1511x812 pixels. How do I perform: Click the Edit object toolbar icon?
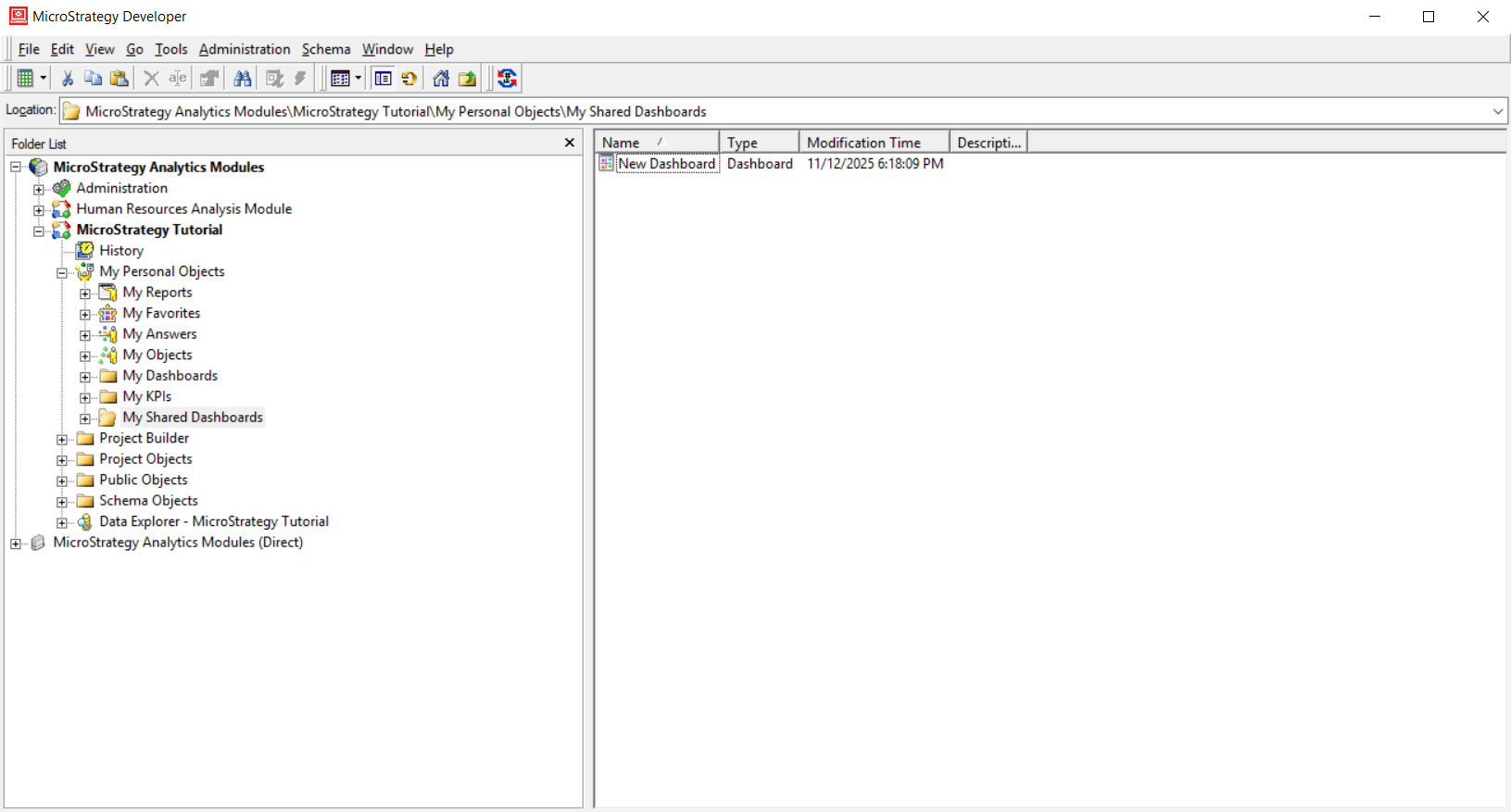point(274,79)
